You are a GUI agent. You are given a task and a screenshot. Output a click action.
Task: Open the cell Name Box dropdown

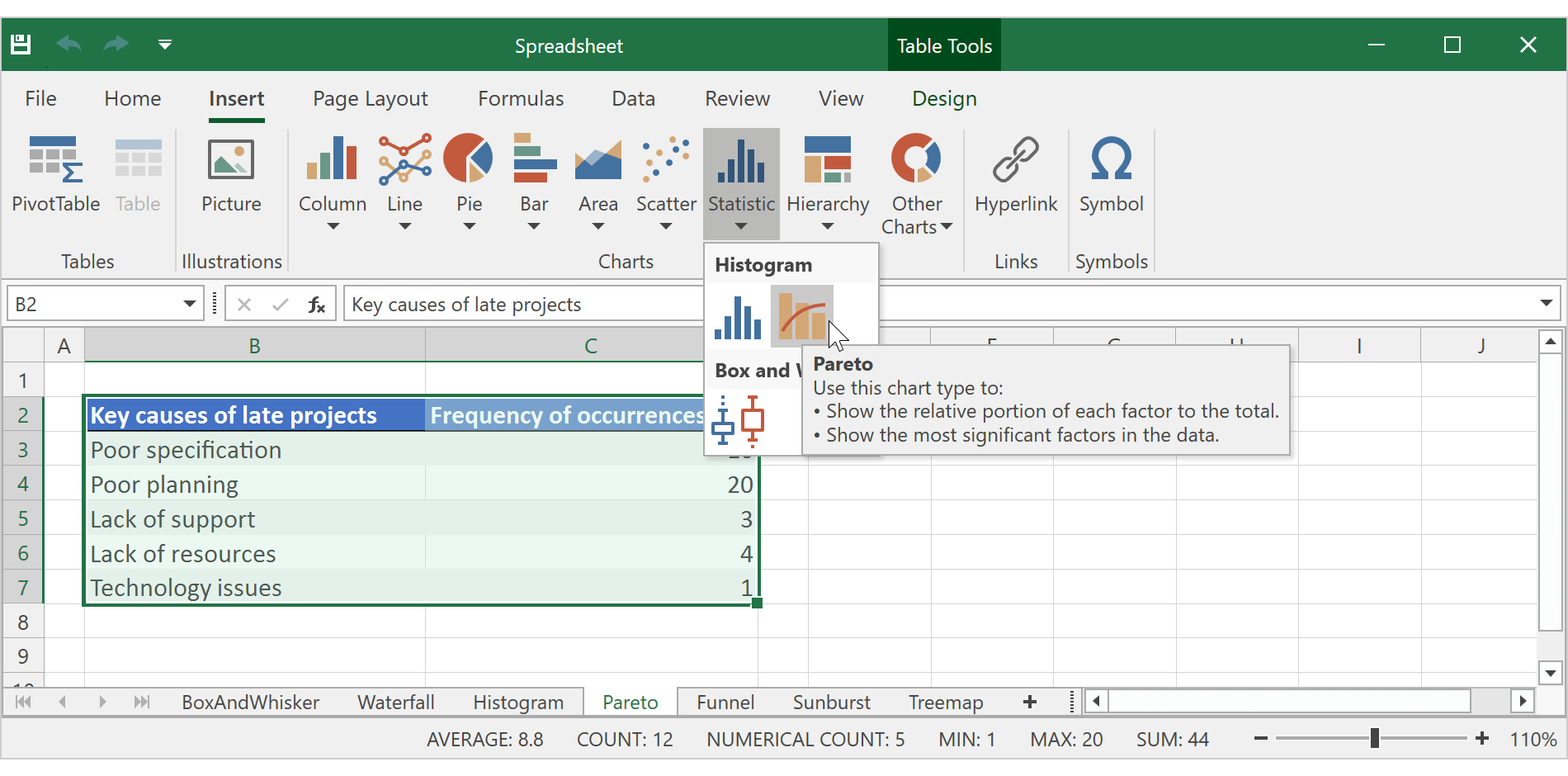coord(188,303)
